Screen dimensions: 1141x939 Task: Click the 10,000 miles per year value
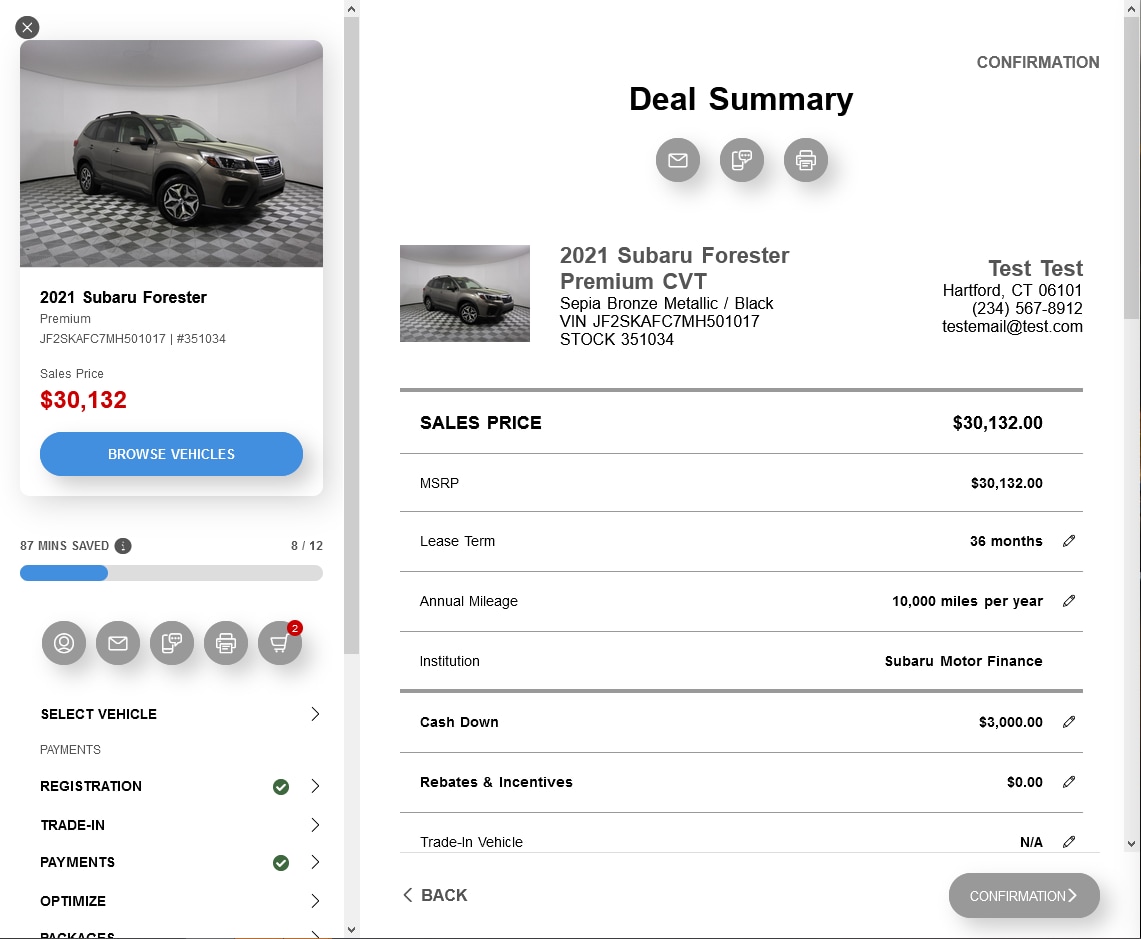coord(967,601)
